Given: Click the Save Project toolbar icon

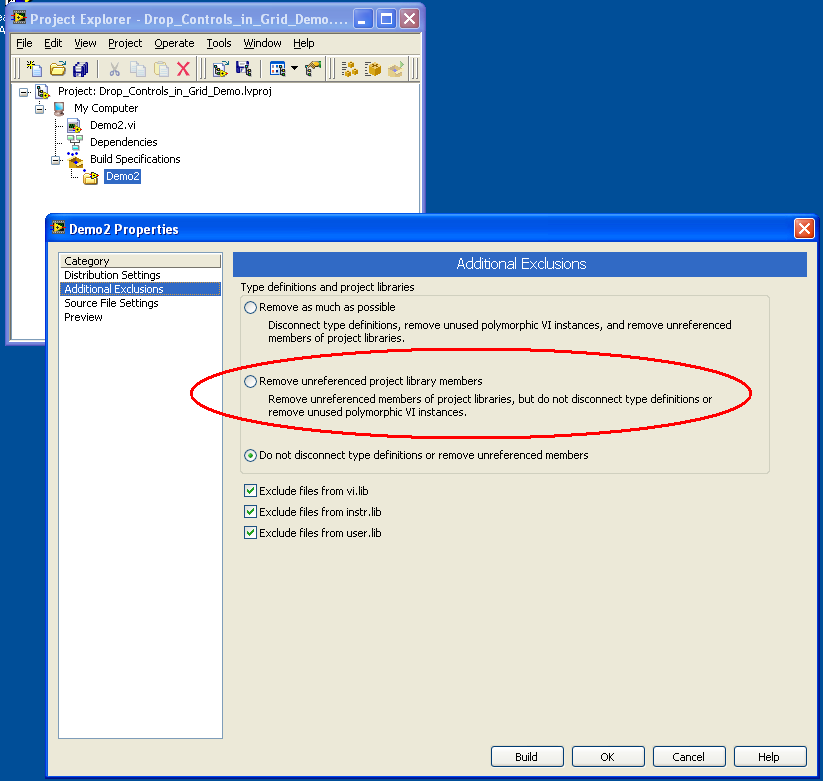Looking at the screenshot, I should tap(244, 69).
